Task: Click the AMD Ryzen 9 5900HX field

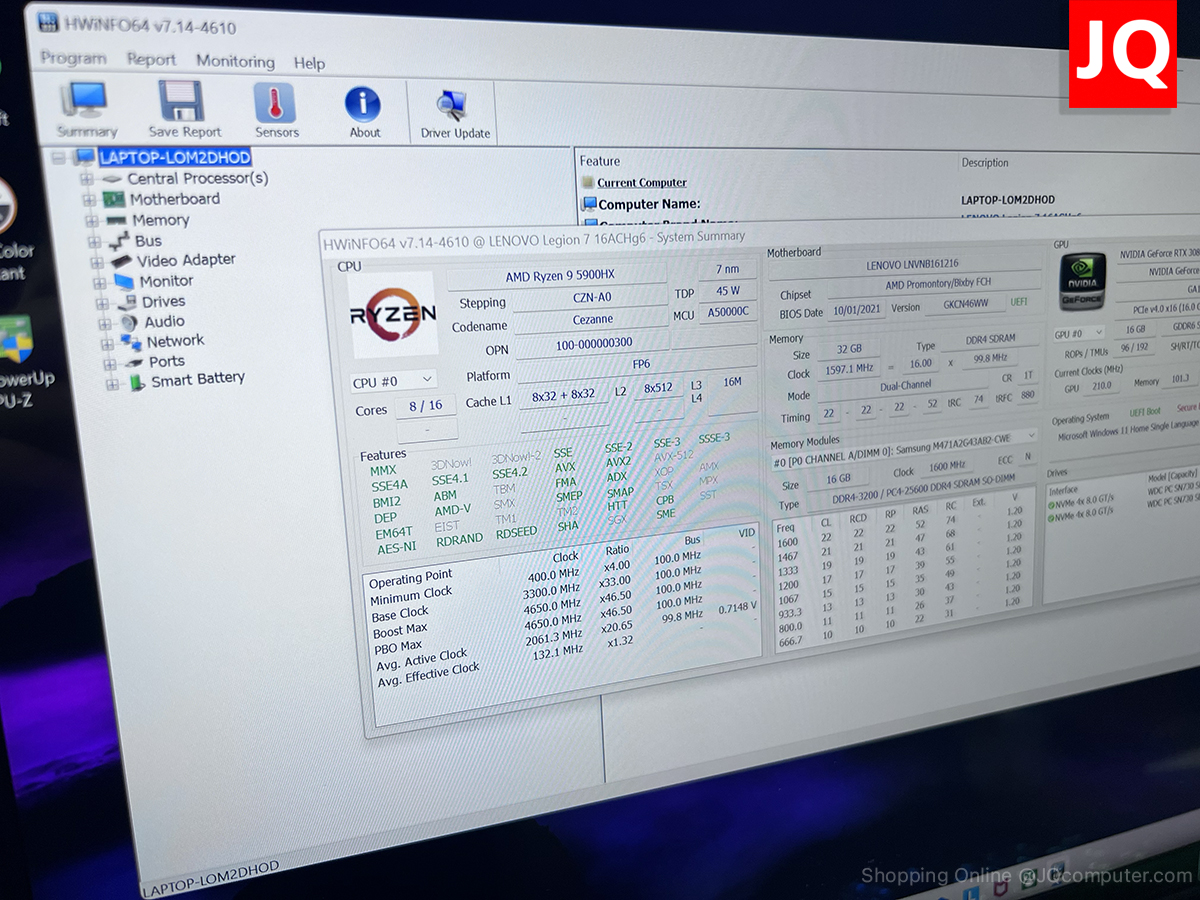Action: tap(560, 276)
